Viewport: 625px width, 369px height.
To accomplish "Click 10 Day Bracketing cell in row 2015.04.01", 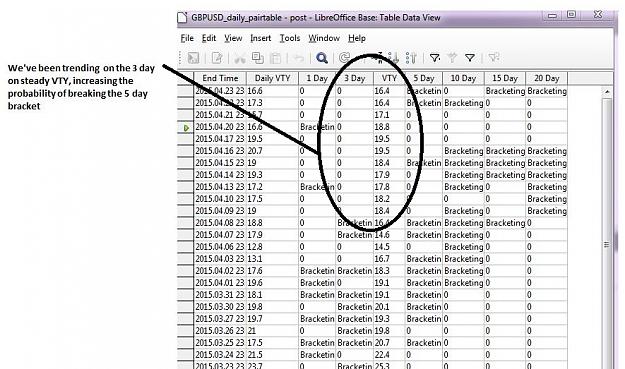I will tap(463, 283).
